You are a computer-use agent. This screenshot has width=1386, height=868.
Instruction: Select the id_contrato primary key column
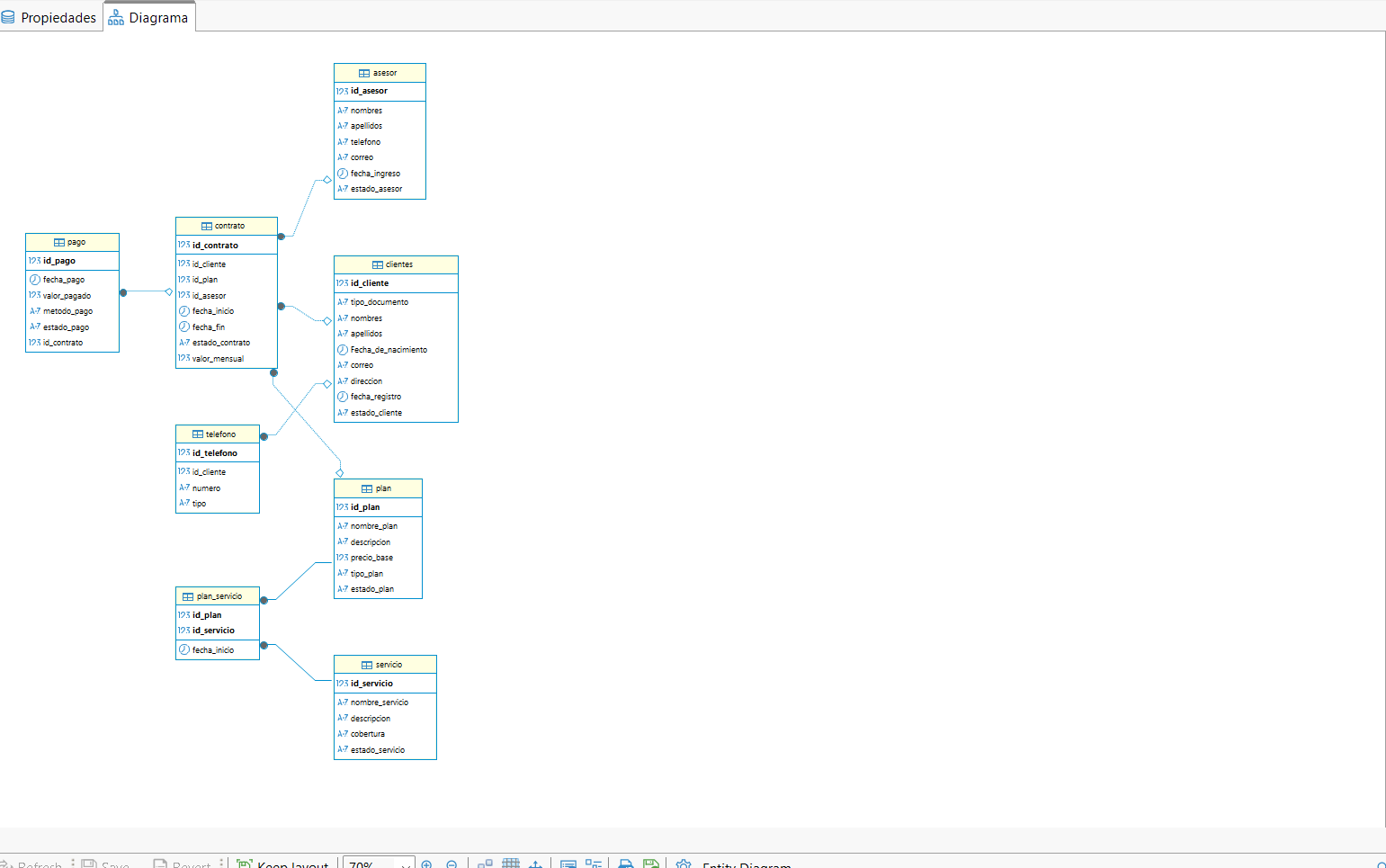215,245
